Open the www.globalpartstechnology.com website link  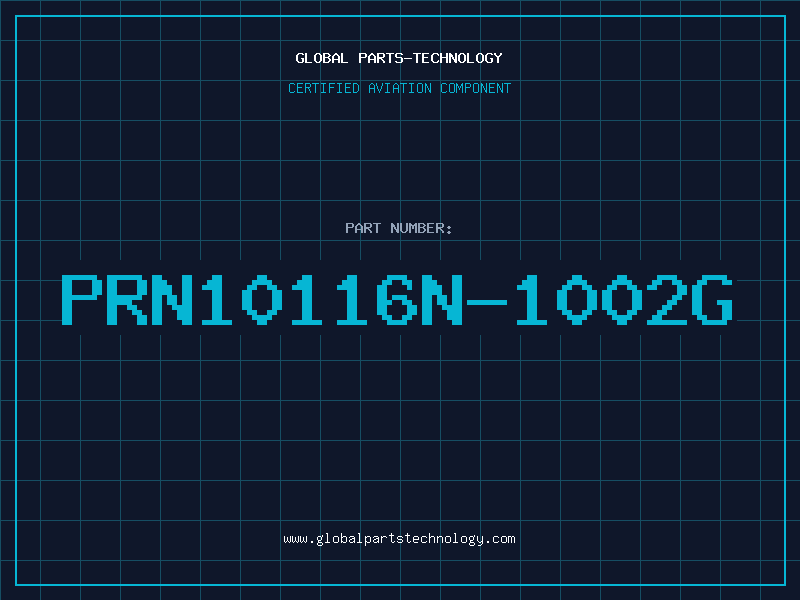(x=399, y=539)
